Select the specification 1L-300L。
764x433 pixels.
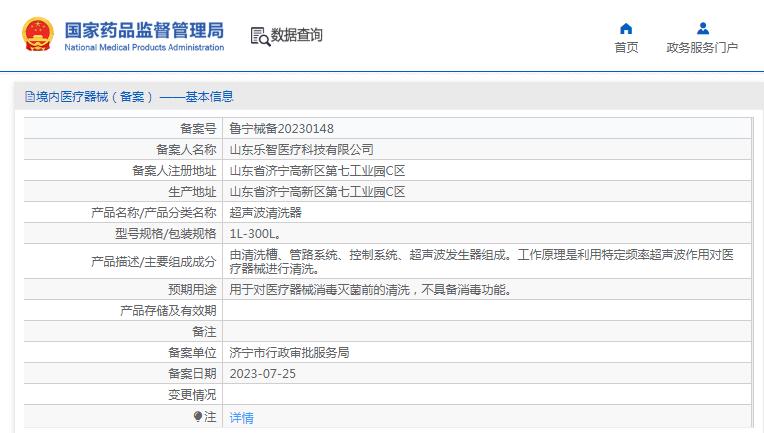(255, 234)
